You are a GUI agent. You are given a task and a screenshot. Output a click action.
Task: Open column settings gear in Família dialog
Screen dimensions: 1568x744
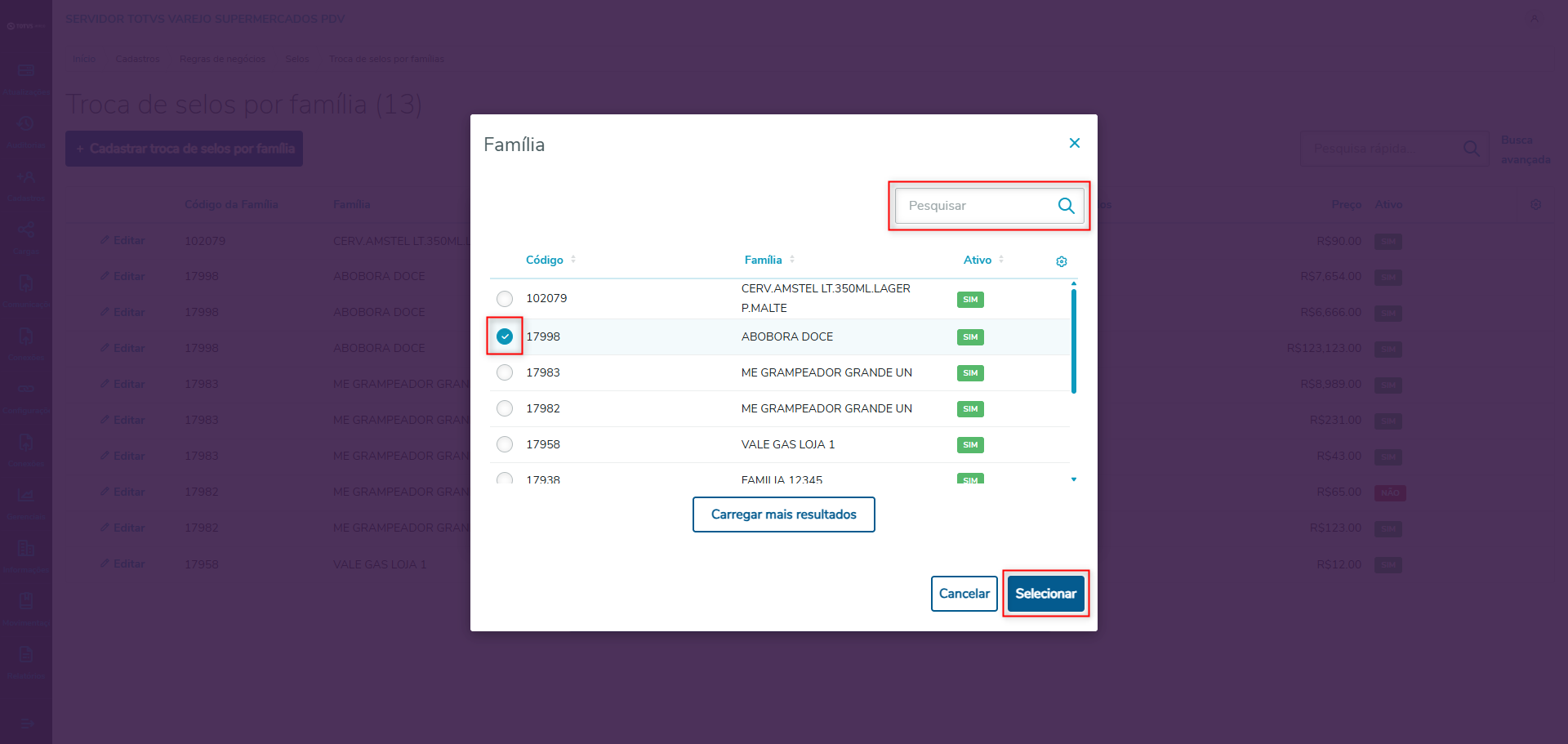tap(1062, 261)
